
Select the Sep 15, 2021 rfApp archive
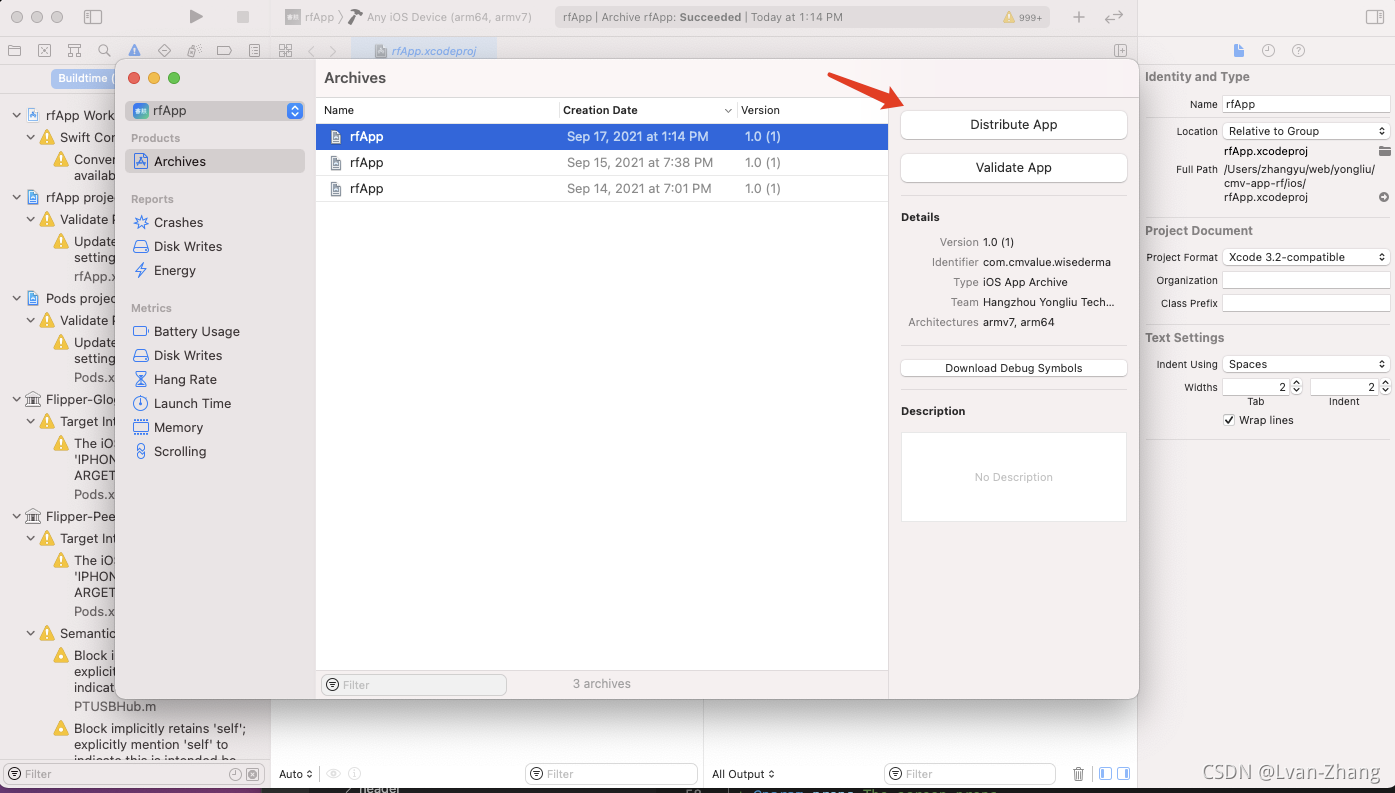pos(602,162)
